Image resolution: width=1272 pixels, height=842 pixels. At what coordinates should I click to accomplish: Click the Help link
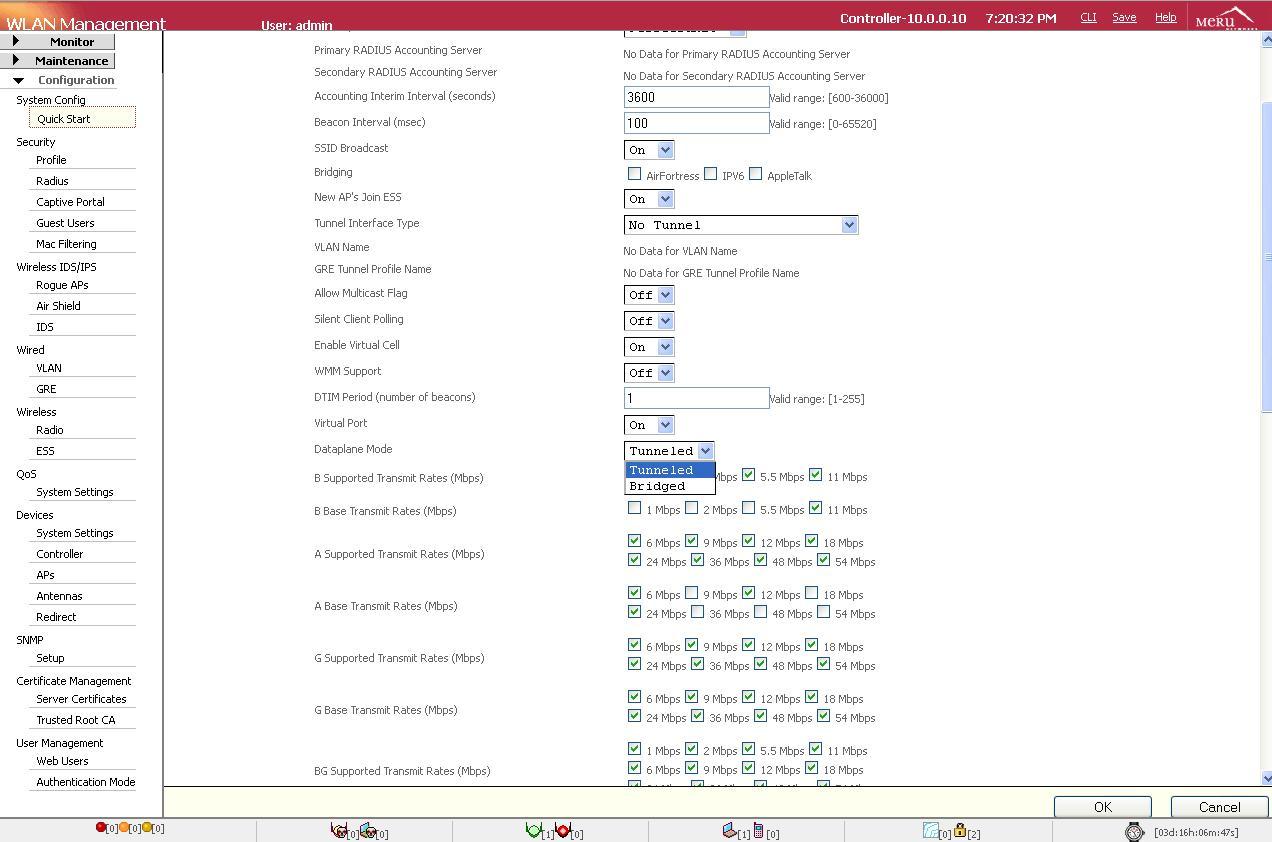coord(1165,17)
